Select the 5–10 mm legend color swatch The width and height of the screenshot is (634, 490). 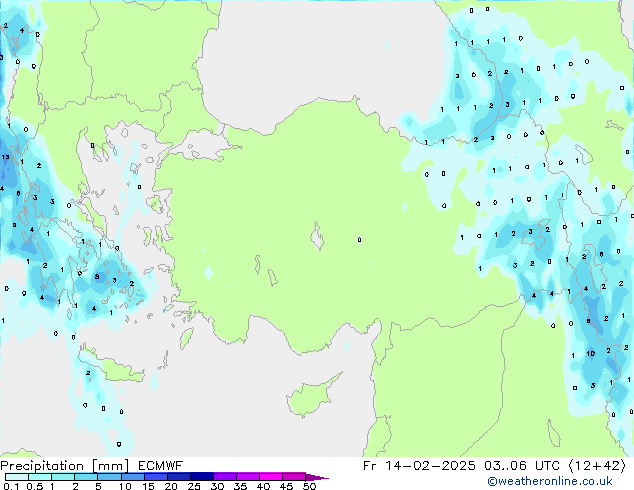point(109,477)
